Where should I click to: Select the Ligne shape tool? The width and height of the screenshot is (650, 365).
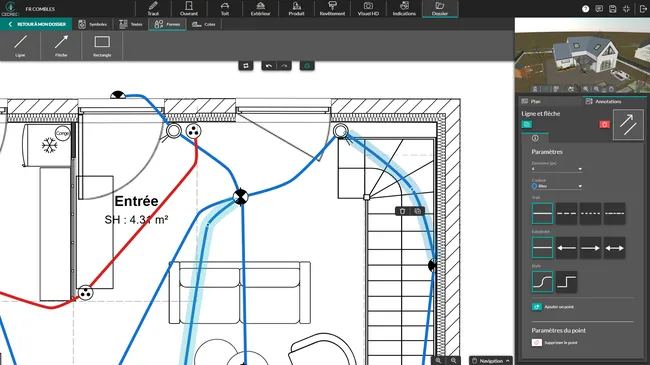point(20,46)
